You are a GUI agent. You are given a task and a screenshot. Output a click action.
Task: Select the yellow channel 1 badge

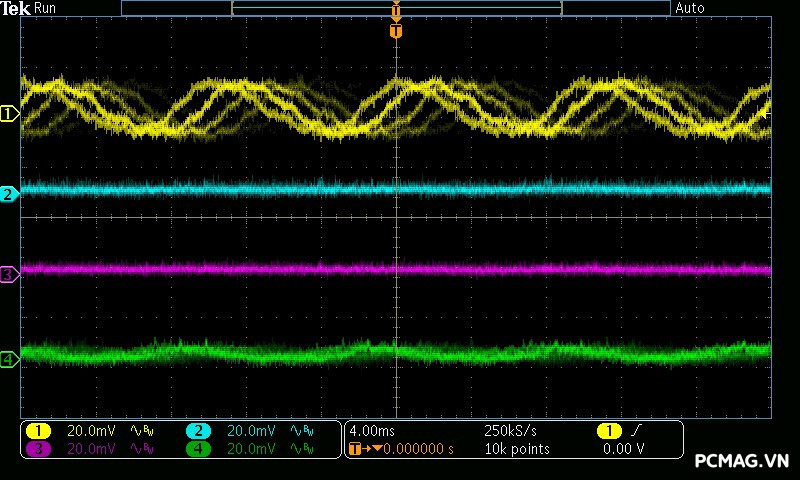pos(38,431)
